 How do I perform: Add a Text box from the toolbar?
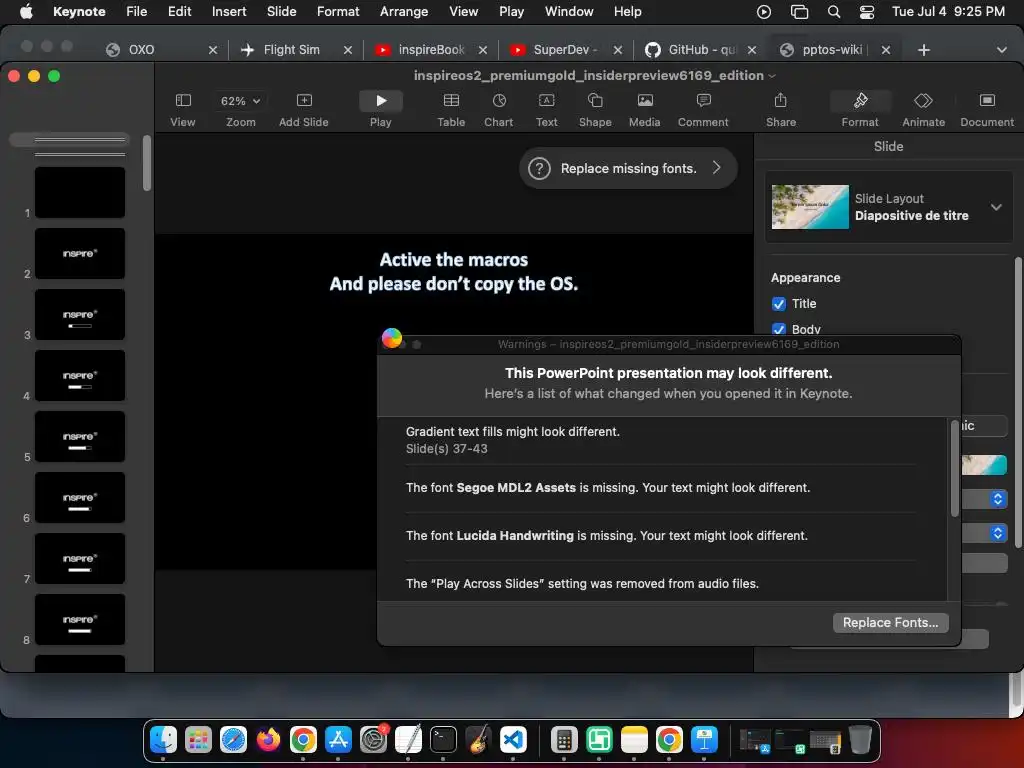(547, 101)
